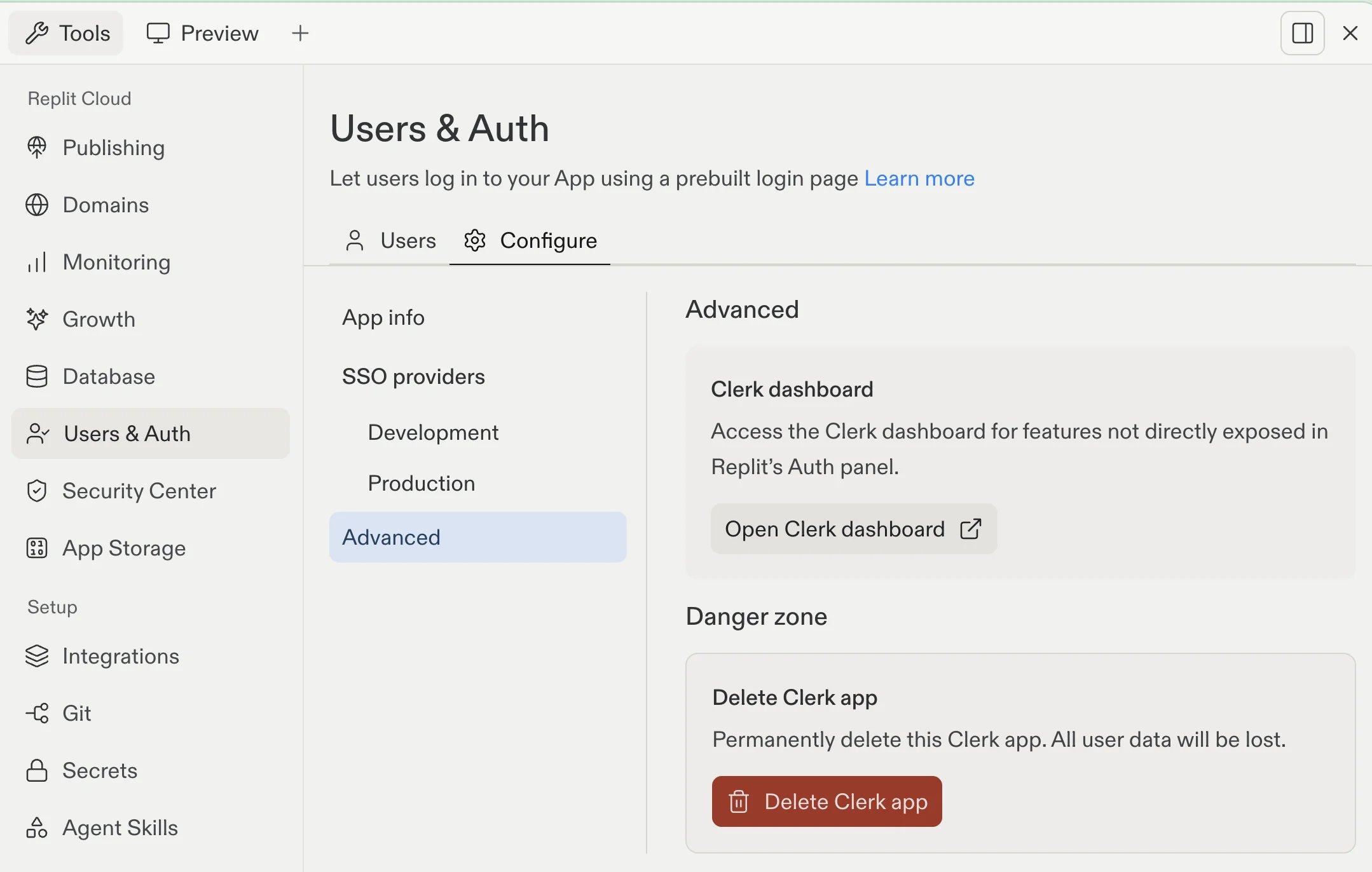This screenshot has width=1372, height=872.
Task: Click the Publishing globe icon
Action: [37, 147]
